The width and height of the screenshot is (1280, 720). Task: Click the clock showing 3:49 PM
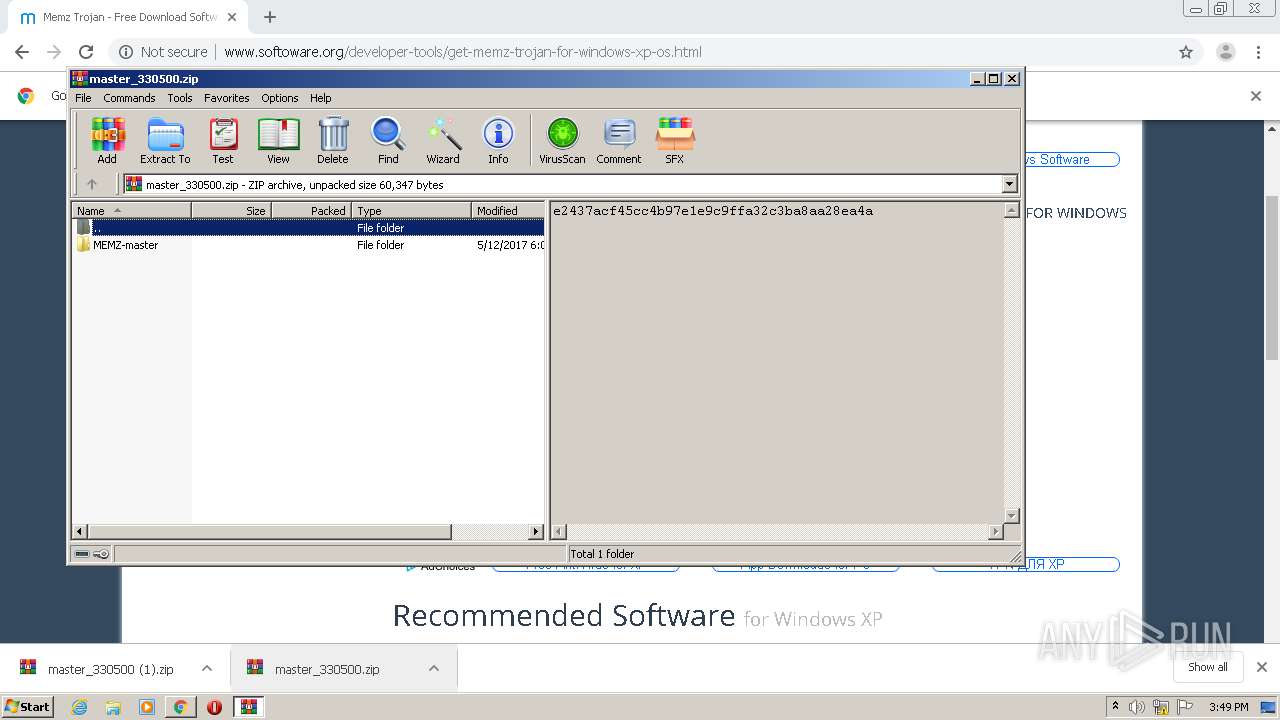(x=1228, y=707)
